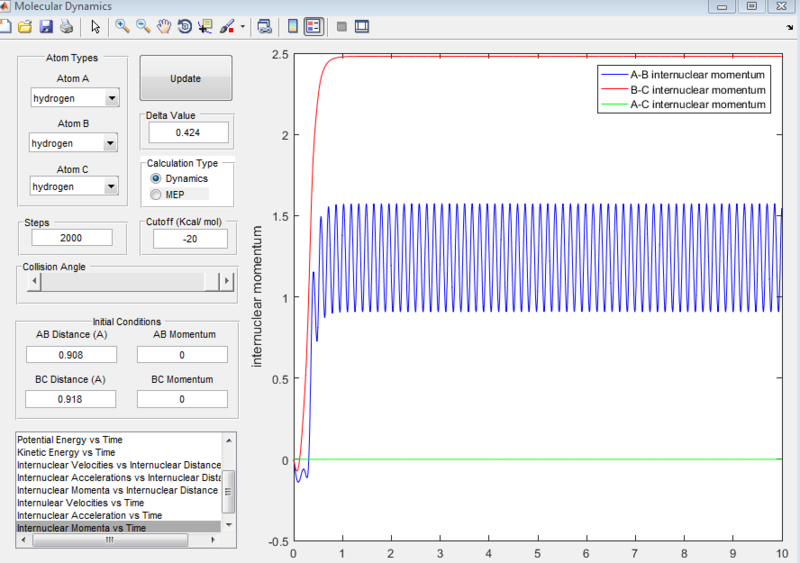
Task: Select the Zoom In magnifier tool
Action: coord(122,27)
